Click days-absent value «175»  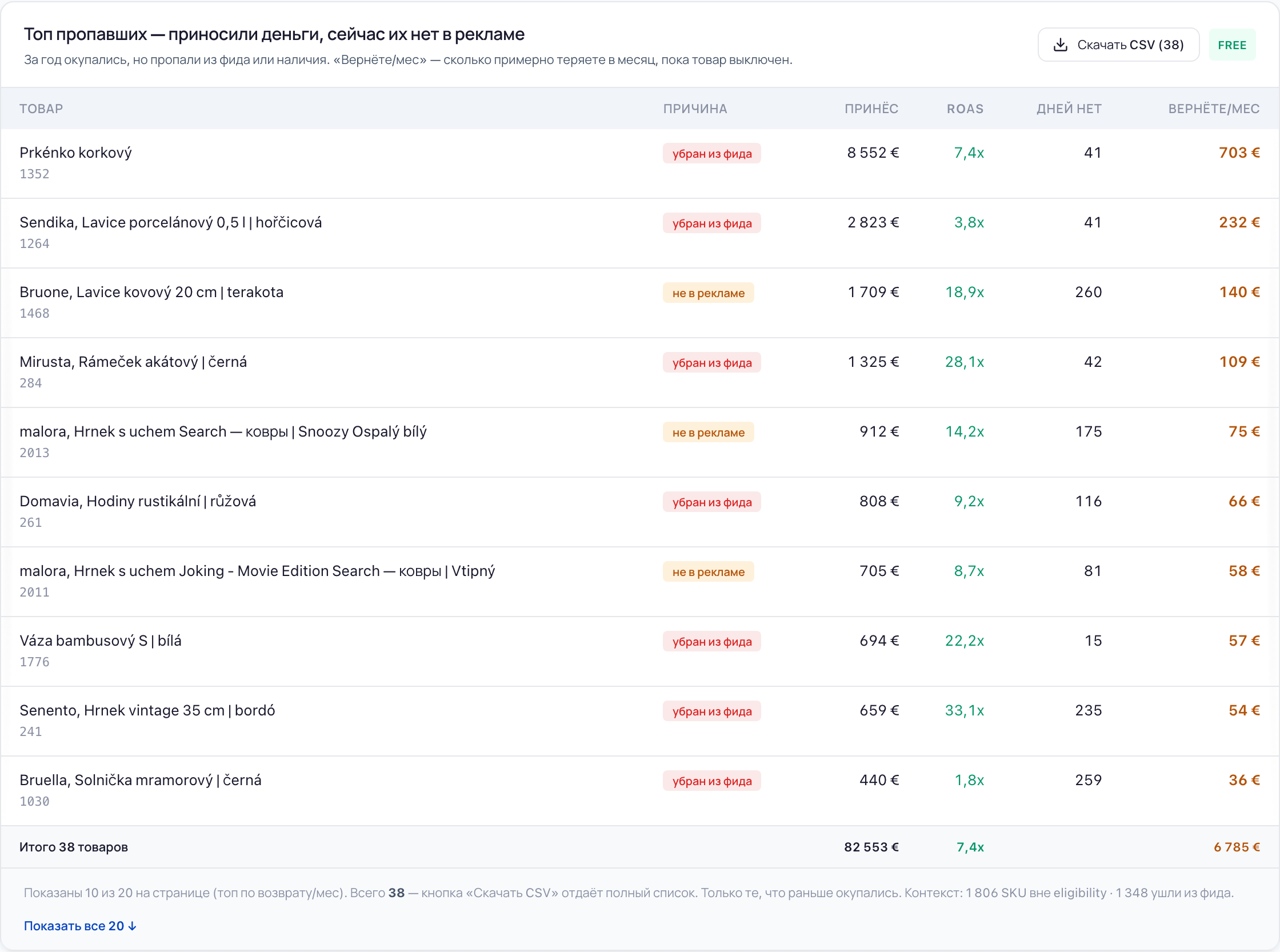(1088, 431)
